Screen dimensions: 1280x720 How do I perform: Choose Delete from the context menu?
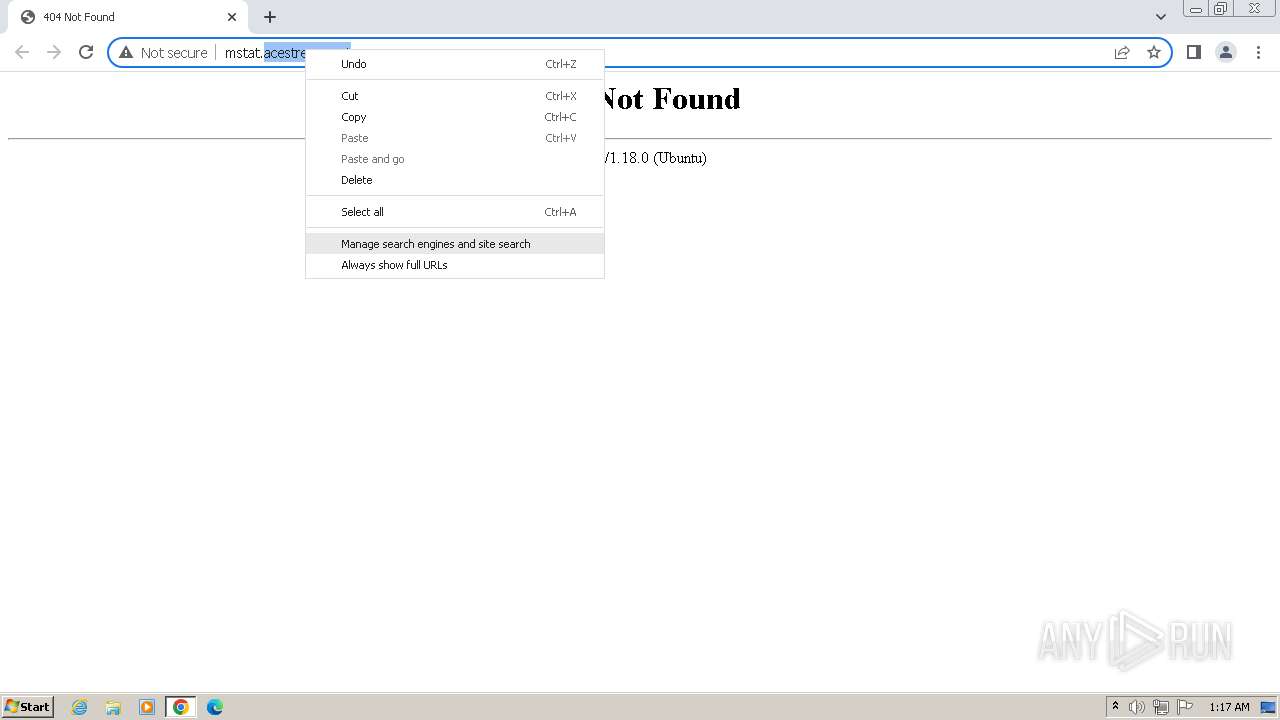click(x=455, y=180)
